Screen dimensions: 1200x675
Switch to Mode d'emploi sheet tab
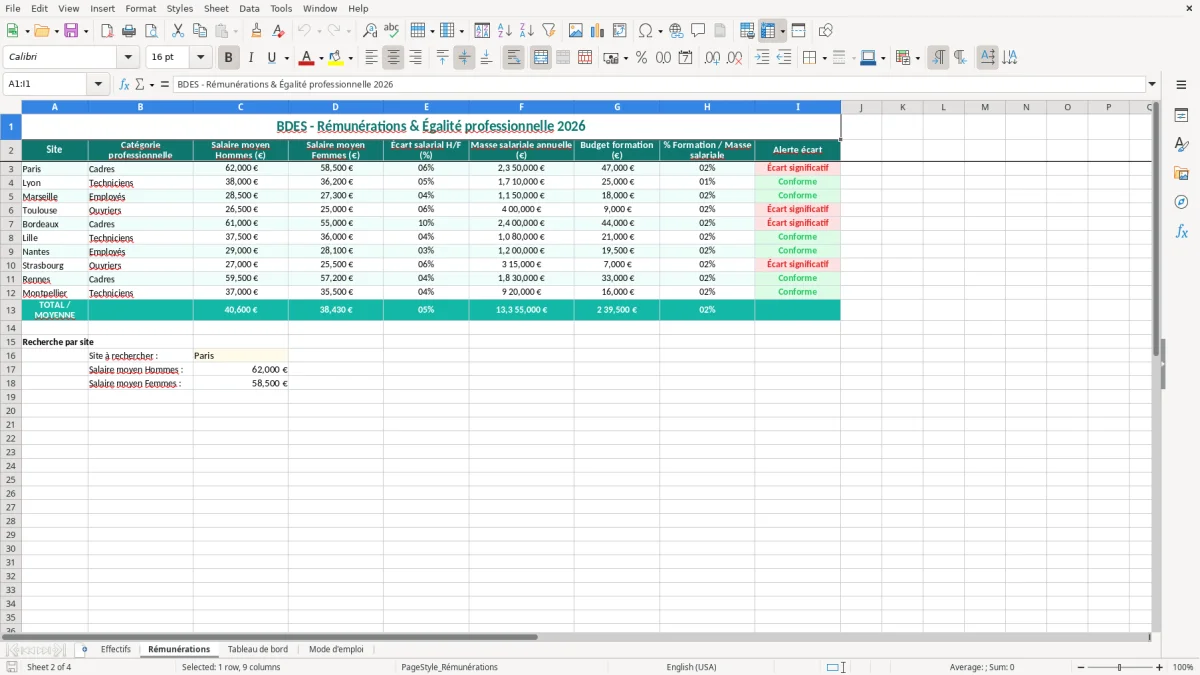pyautogui.click(x=336, y=649)
